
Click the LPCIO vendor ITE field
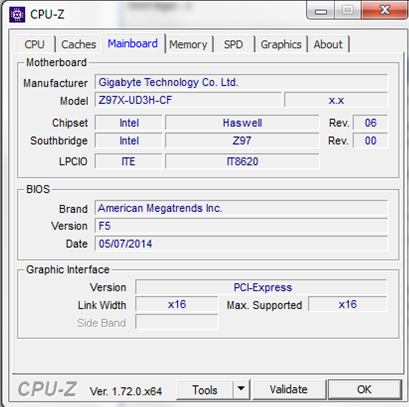[129, 161]
